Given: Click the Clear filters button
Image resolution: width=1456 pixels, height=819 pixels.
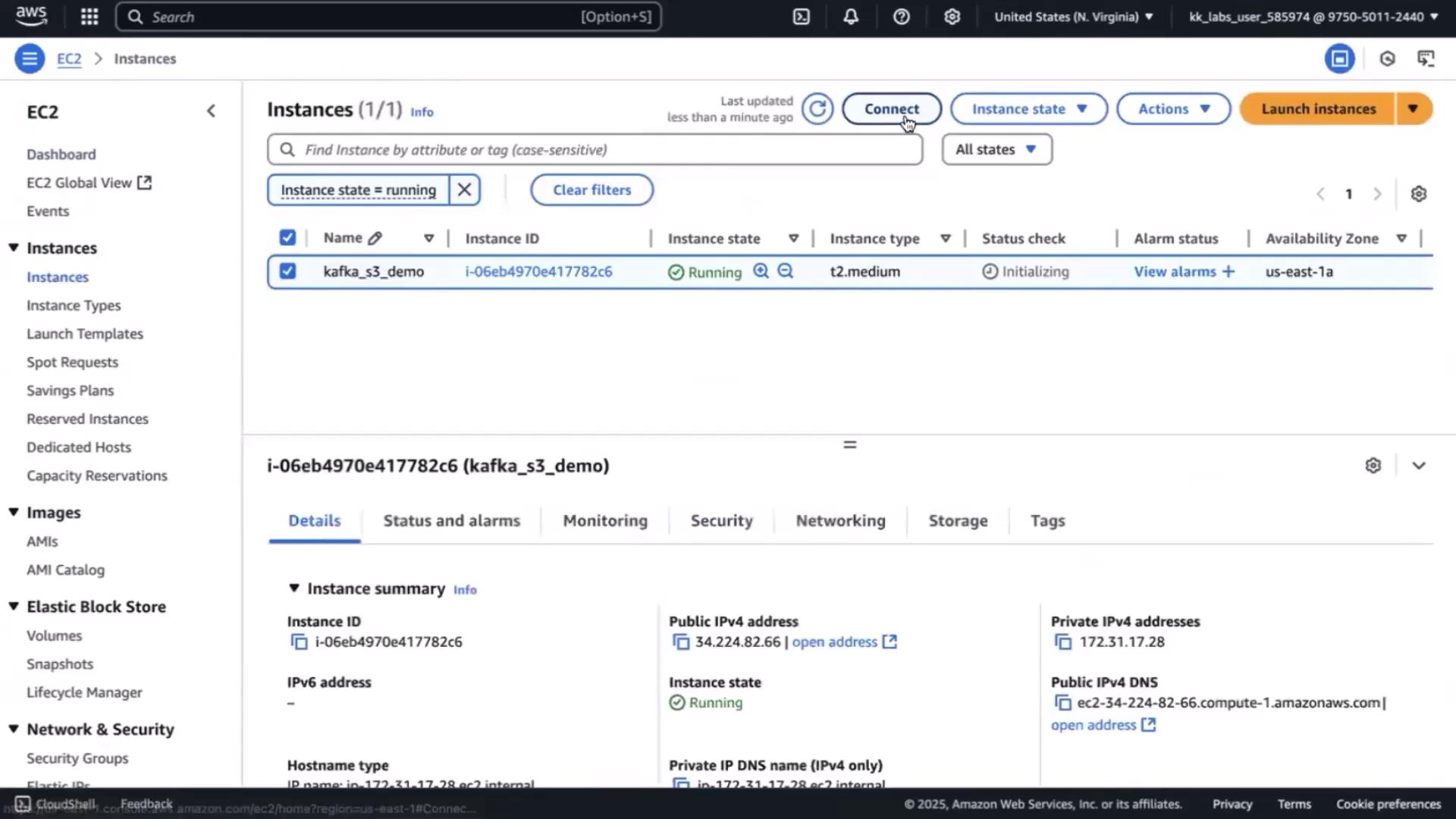Looking at the screenshot, I should click(x=591, y=190).
